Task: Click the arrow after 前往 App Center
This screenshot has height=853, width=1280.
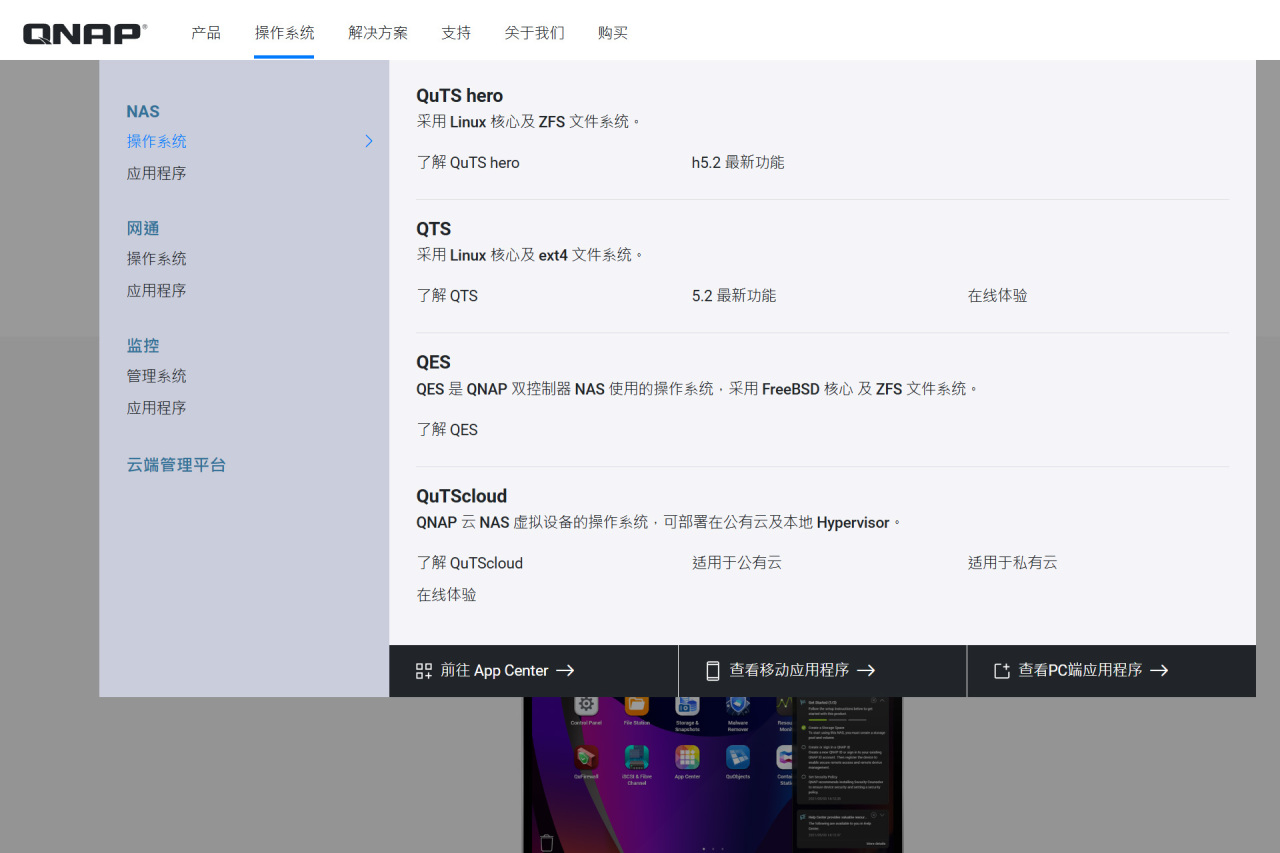Action: point(565,671)
